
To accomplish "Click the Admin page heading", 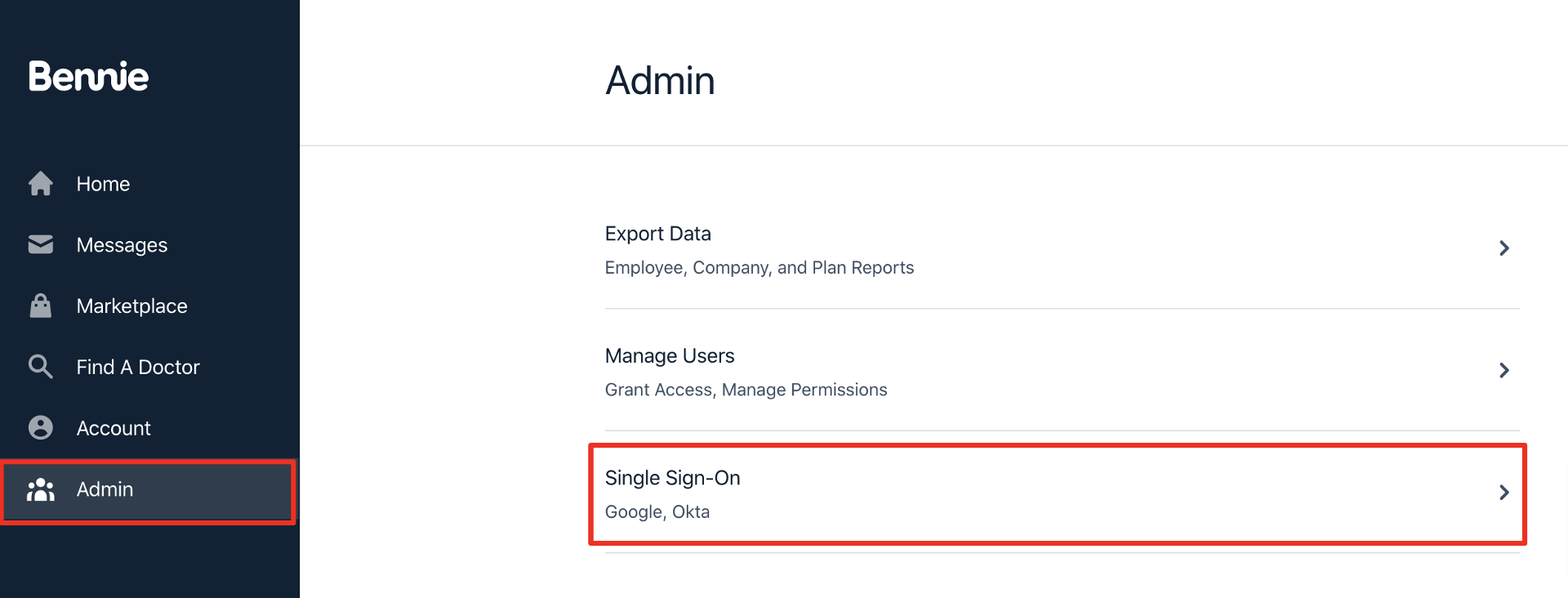I will pyautogui.click(x=660, y=80).
